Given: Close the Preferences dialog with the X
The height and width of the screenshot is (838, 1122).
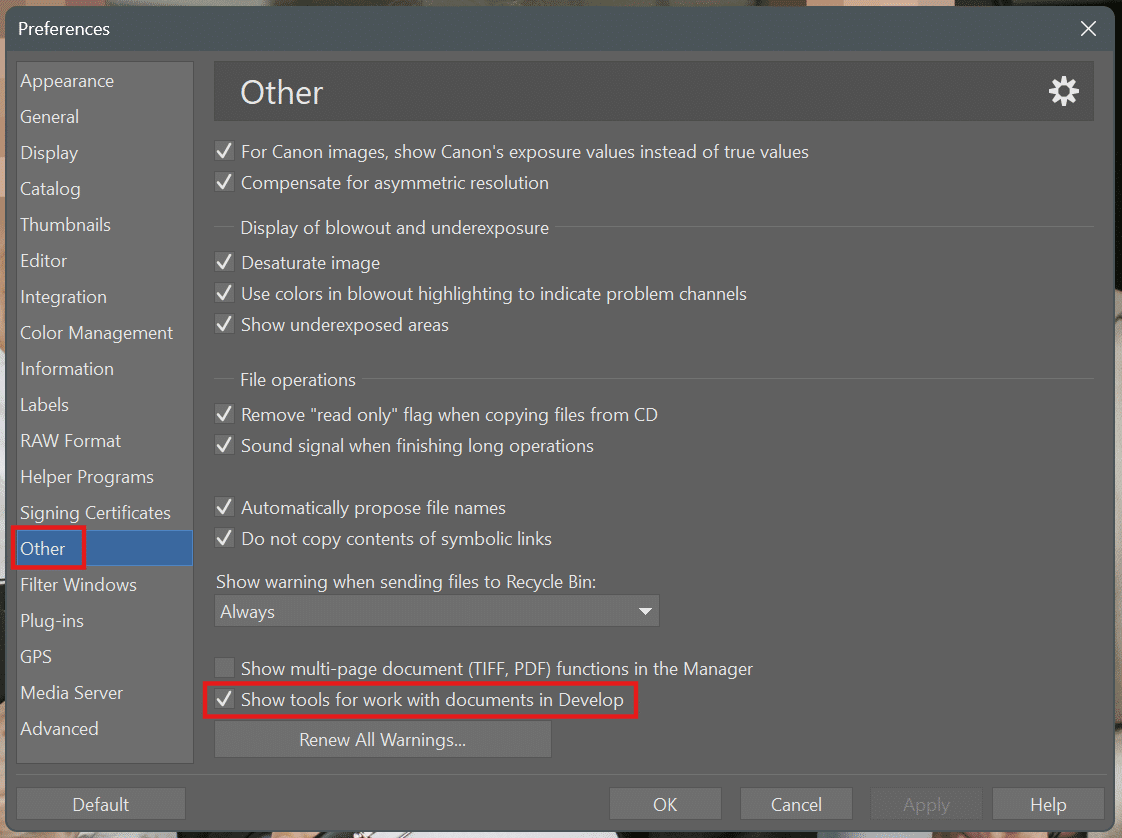Looking at the screenshot, I should pos(1088,29).
